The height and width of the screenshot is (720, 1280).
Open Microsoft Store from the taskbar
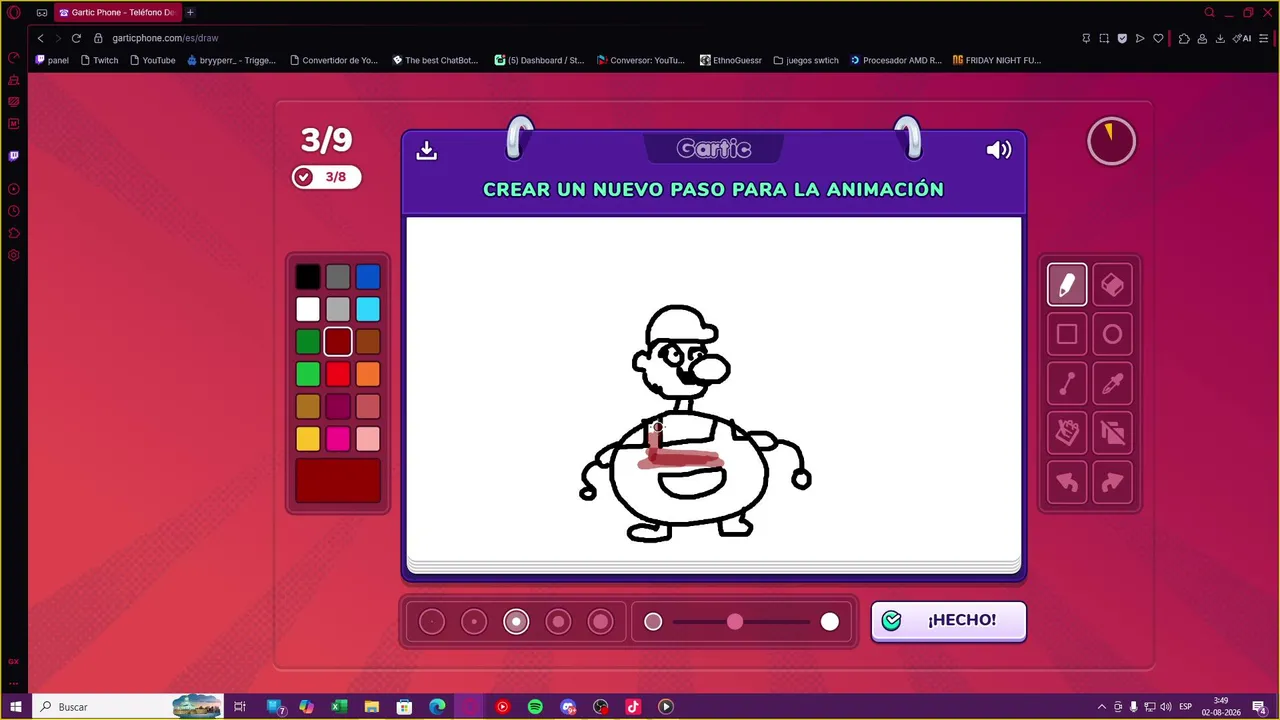point(404,707)
